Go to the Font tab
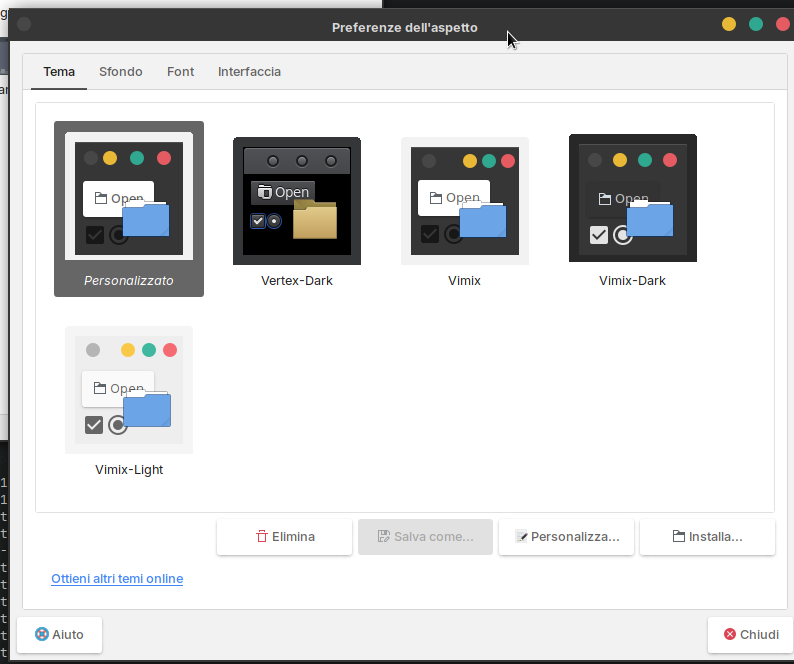 point(180,72)
